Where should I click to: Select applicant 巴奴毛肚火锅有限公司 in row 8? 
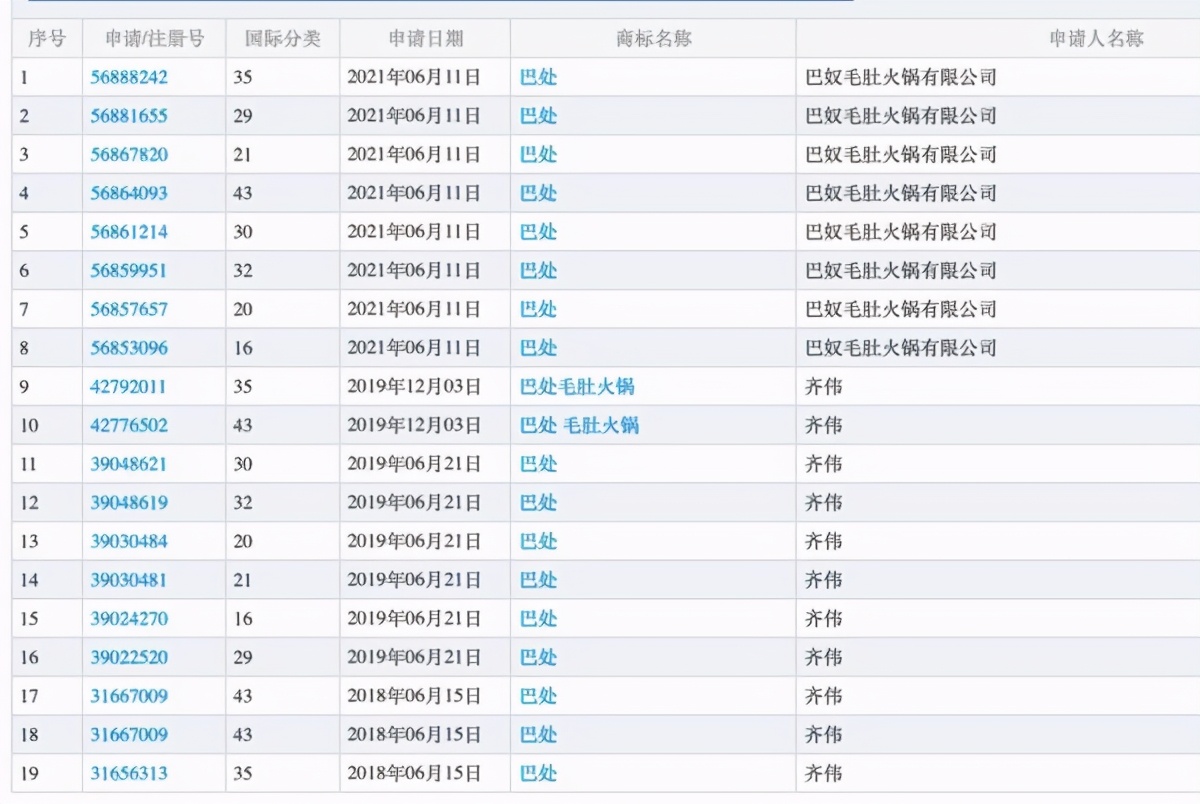tap(901, 348)
